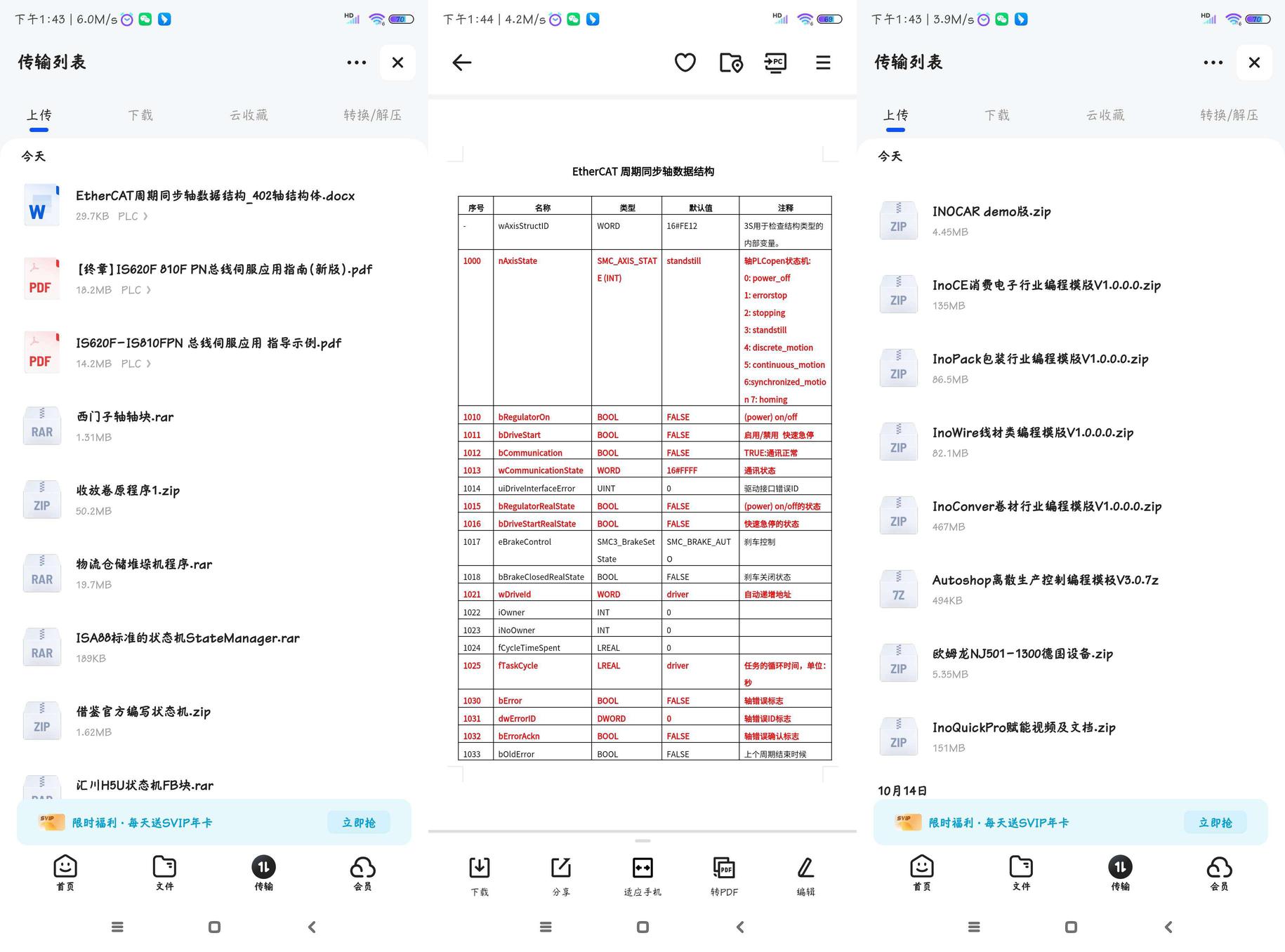Open the viewer hamburger menu
1285x952 pixels.
click(823, 62)
